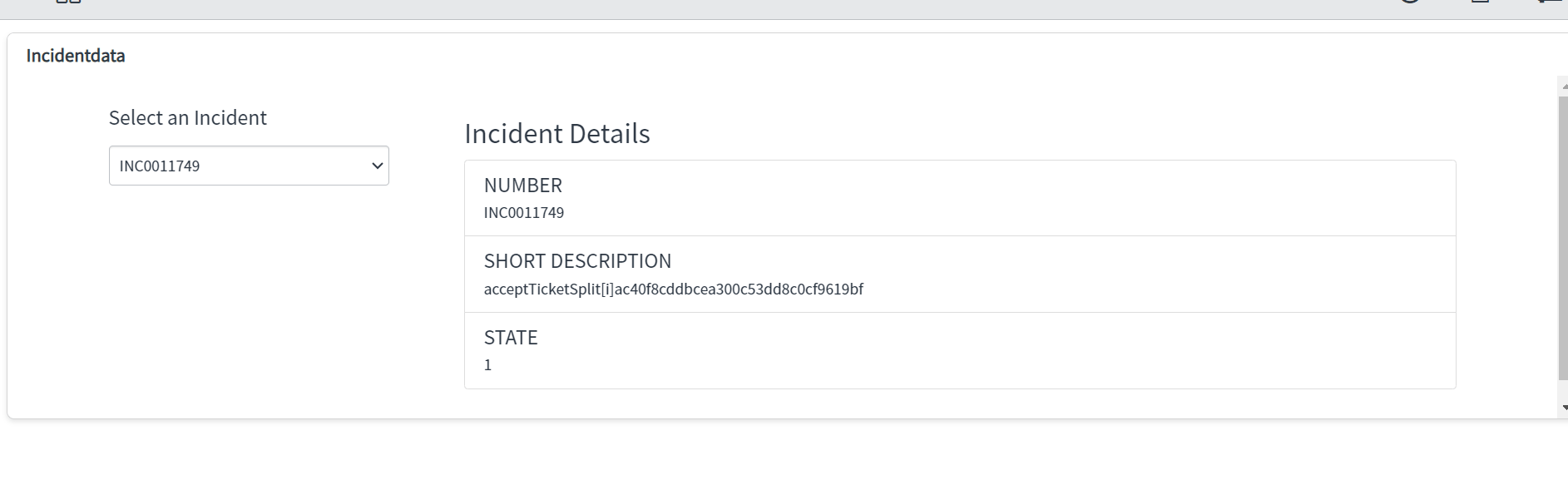The width and height of the screenshot is (1568, 480).
Task: Click the NUMBER field row
Action: pos(957,198)
